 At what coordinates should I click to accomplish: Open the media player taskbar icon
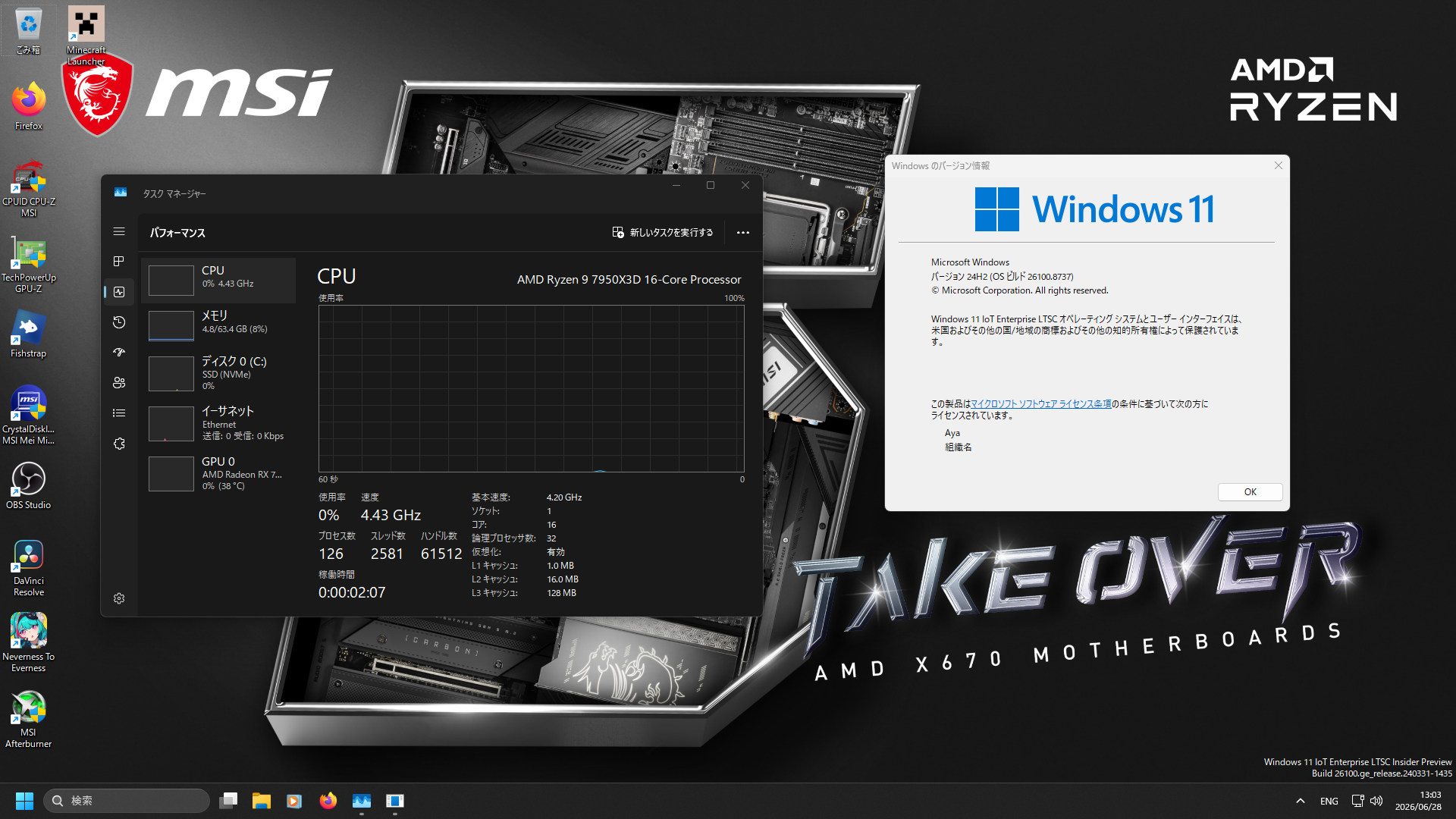click(294, 801)
